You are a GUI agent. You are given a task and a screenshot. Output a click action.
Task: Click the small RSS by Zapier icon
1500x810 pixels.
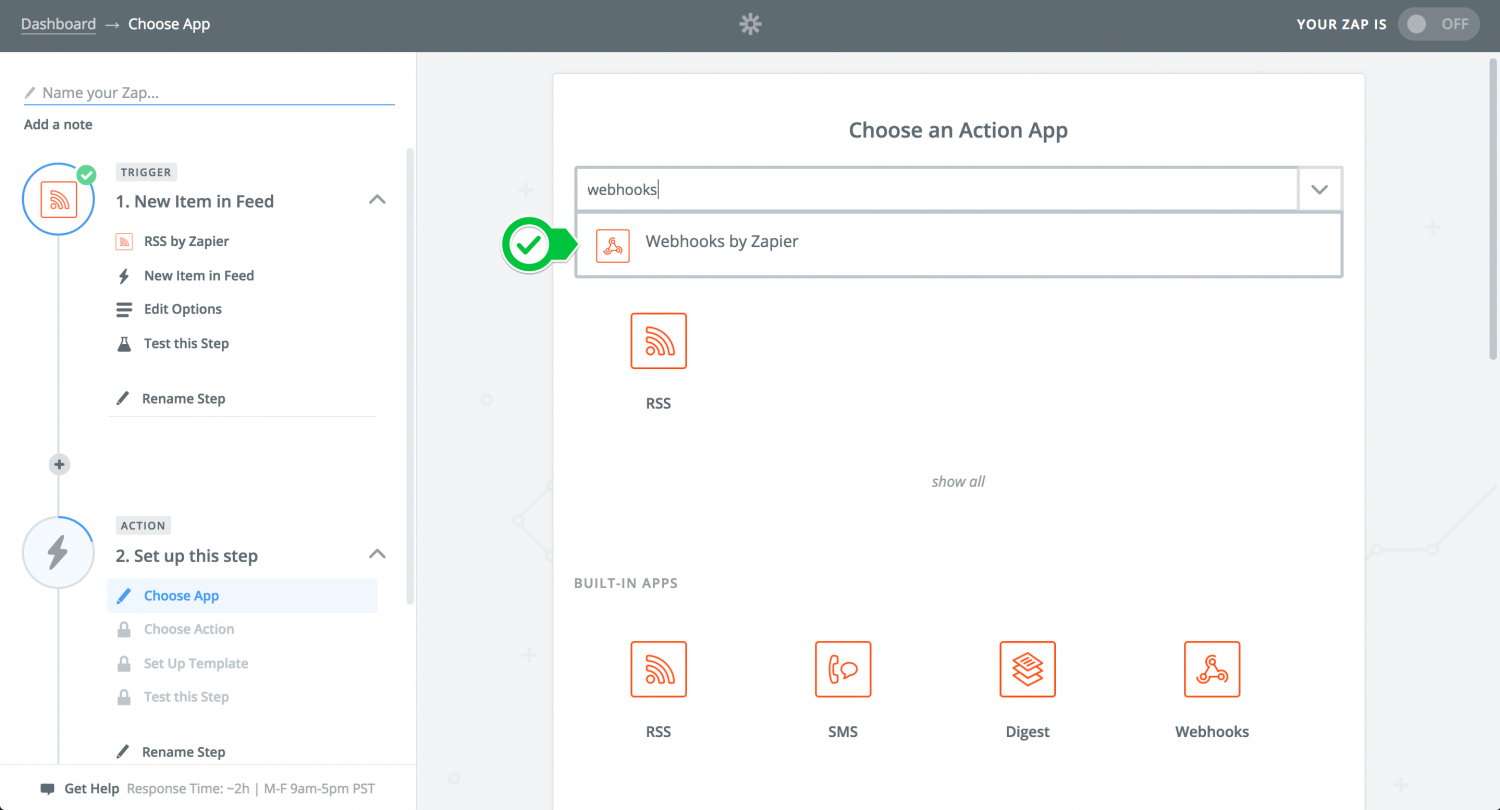coord(124,241)
